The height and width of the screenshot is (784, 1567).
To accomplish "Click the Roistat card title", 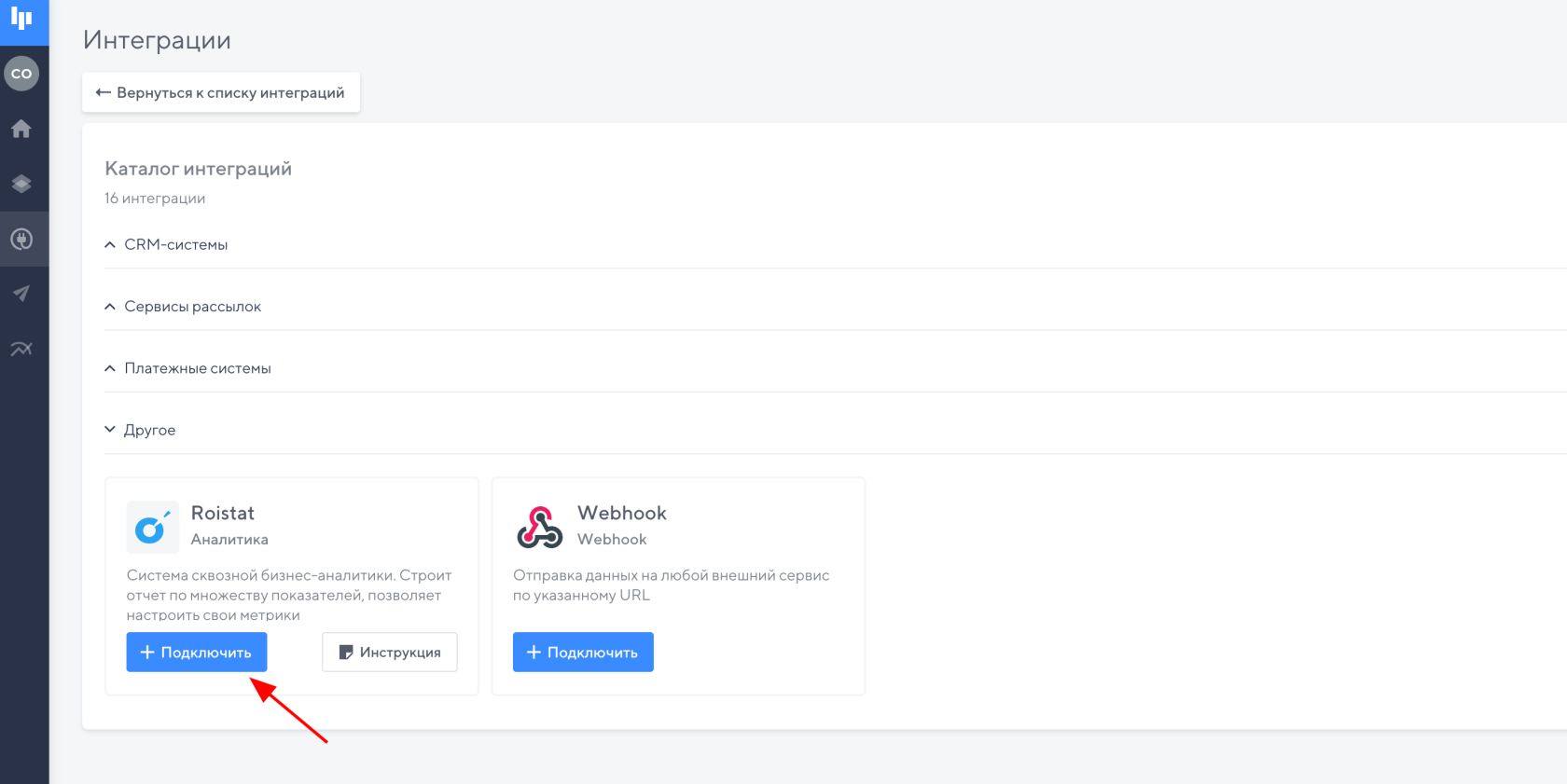I will point(222,513).
